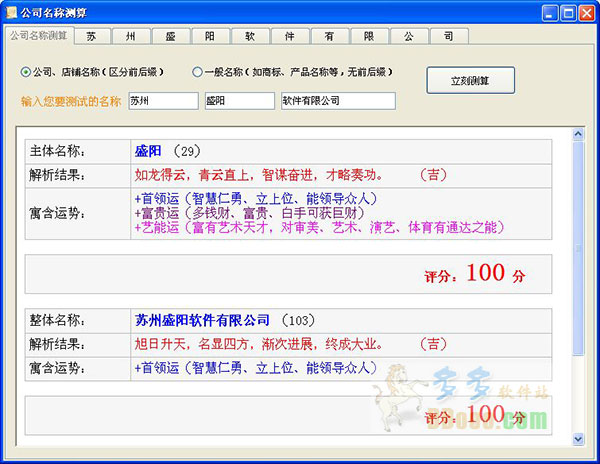Image resolution: width=600 pixels, height=464 pixels.
Task: Switch to the 苏 tab
Action: point(91,36)
